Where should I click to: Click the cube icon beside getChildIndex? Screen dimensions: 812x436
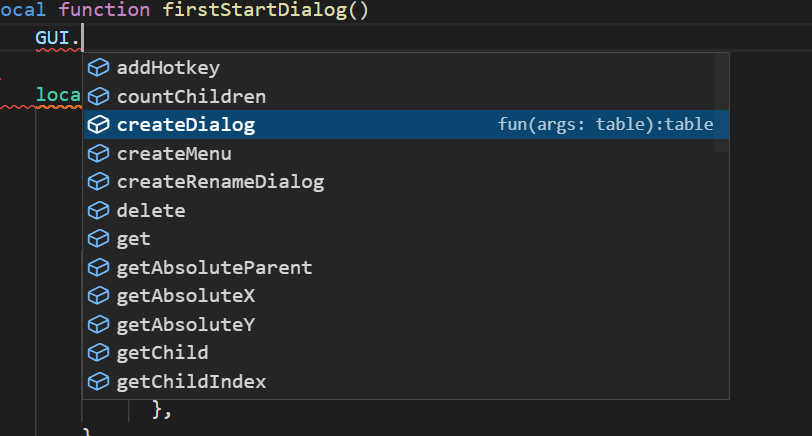click(x=98, y=382)
